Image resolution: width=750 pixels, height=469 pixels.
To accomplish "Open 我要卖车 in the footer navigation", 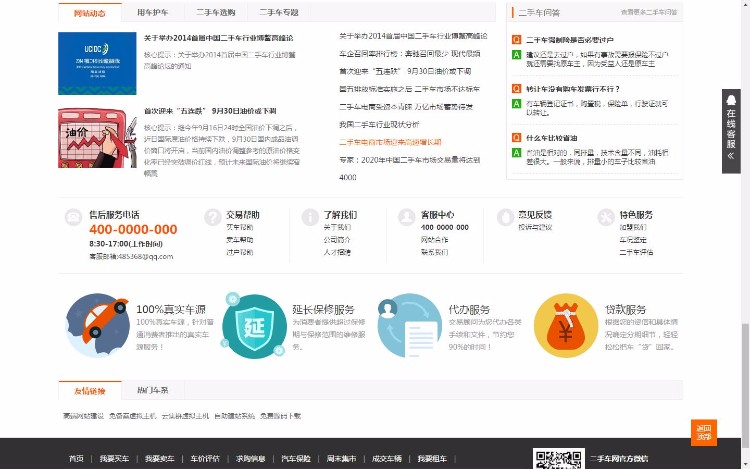I will [x=160, y=458].
